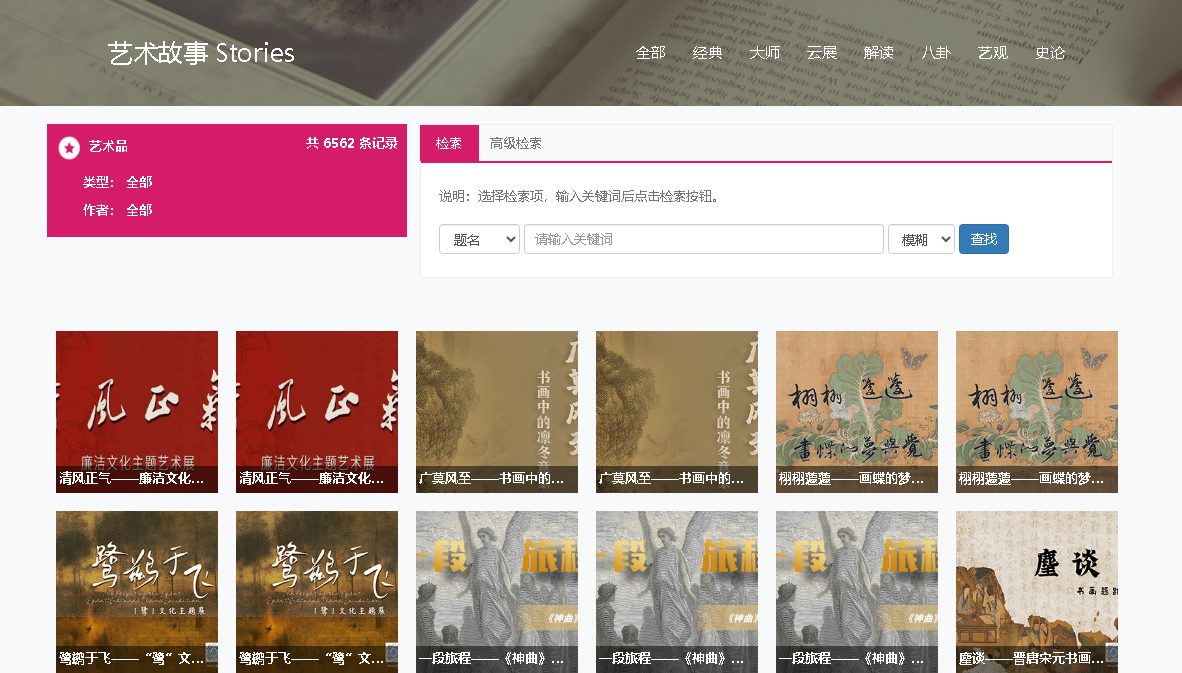Open the 全部 navigation item

pyautogui.click(x=650, y=53)
